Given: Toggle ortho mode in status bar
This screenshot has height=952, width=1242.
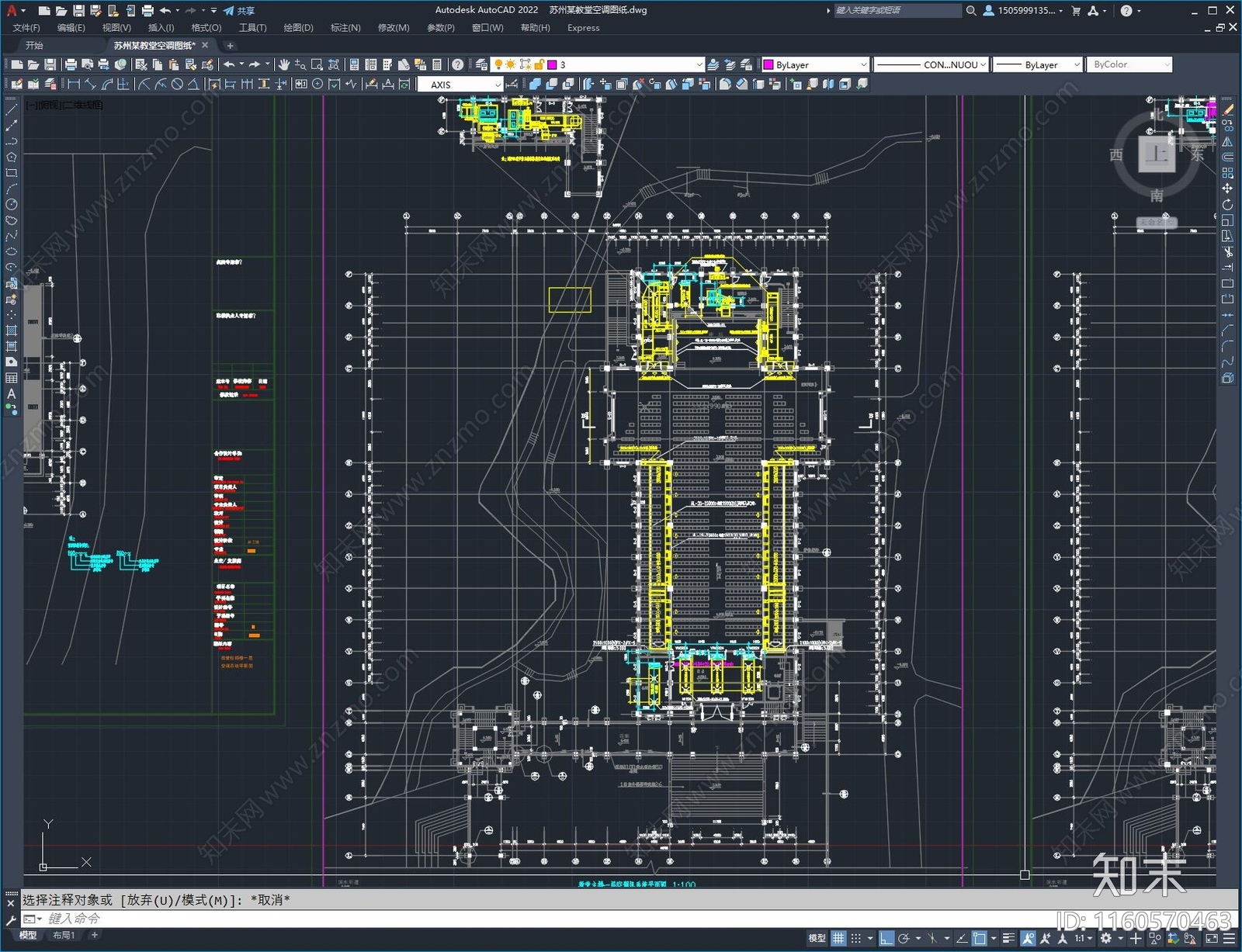Looking at the screenshot, I should pos(886,938).
